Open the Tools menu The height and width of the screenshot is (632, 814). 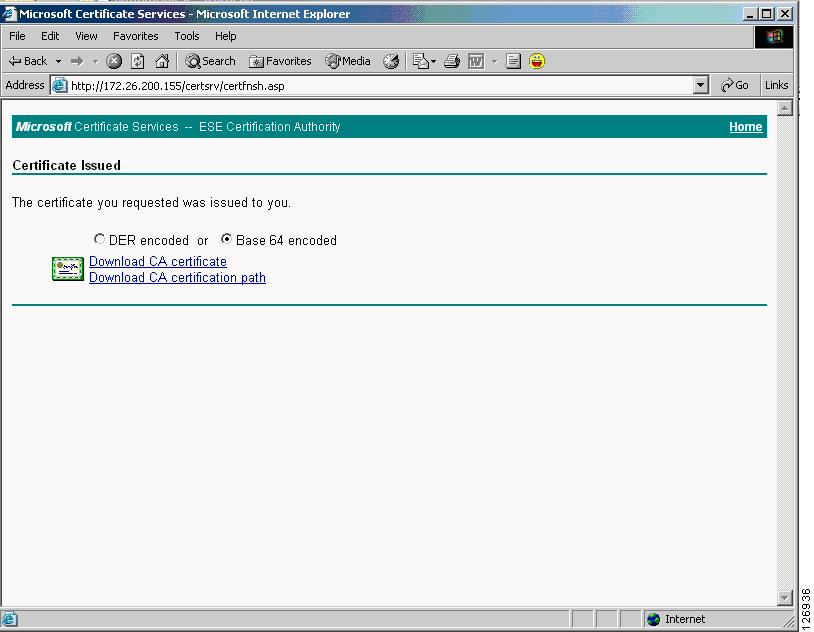coord(187,36)
